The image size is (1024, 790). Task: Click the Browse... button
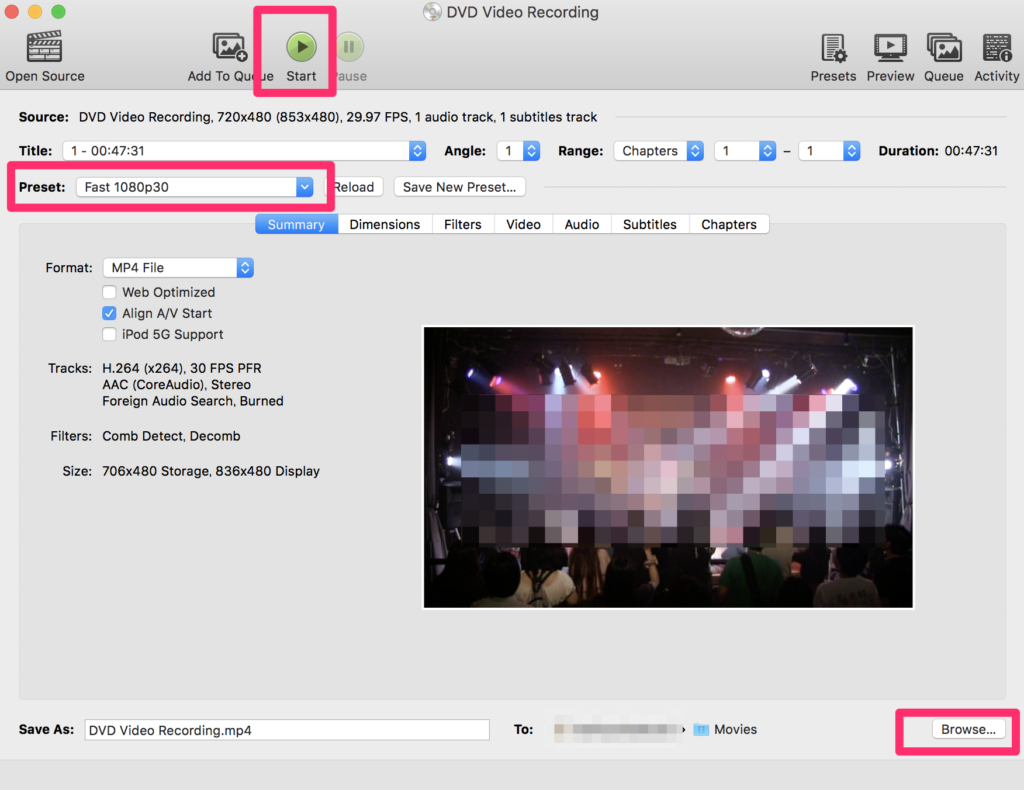[968, 730]
